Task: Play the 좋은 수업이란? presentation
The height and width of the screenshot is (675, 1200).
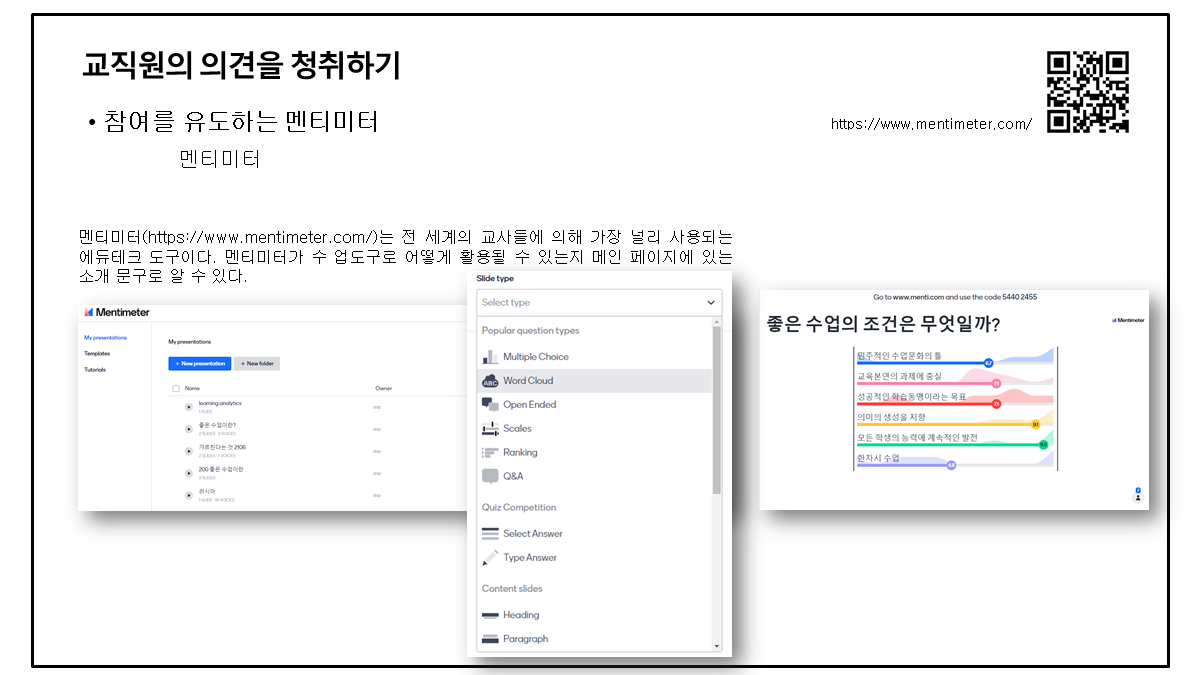Action: (x=189, y=428)
